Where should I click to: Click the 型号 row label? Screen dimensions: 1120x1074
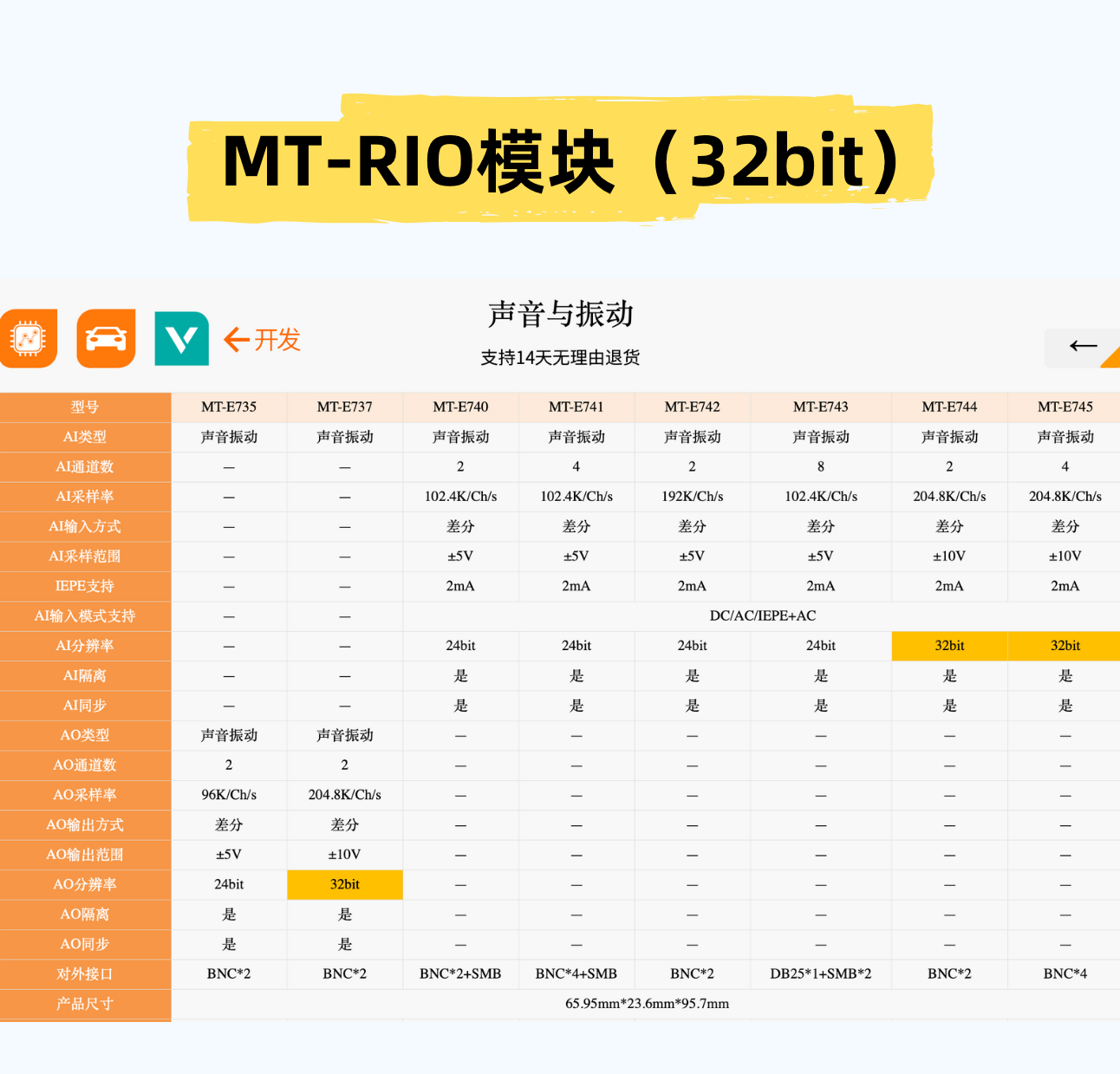click(85, 407)
